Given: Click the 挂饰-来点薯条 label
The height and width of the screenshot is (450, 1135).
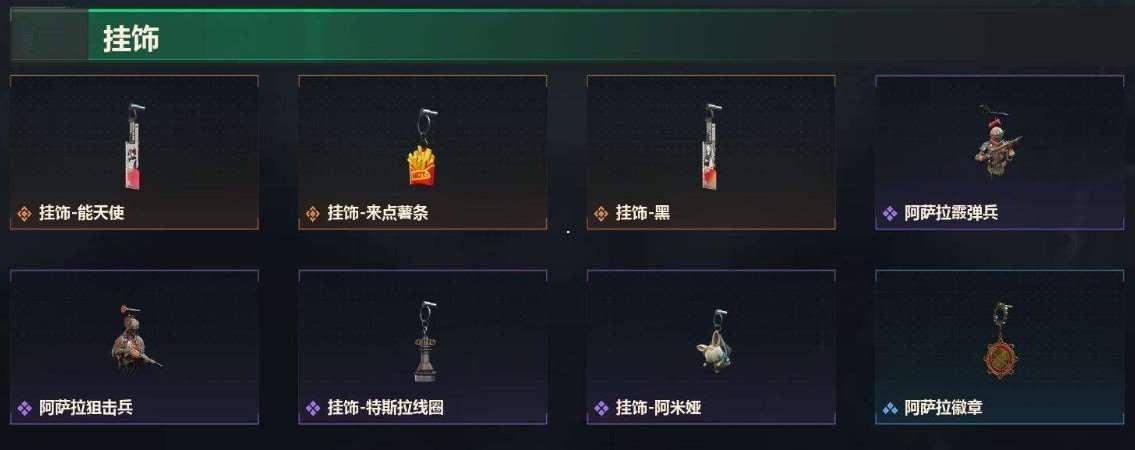Looking at the screenshot, I should click(x=378, y=213).
